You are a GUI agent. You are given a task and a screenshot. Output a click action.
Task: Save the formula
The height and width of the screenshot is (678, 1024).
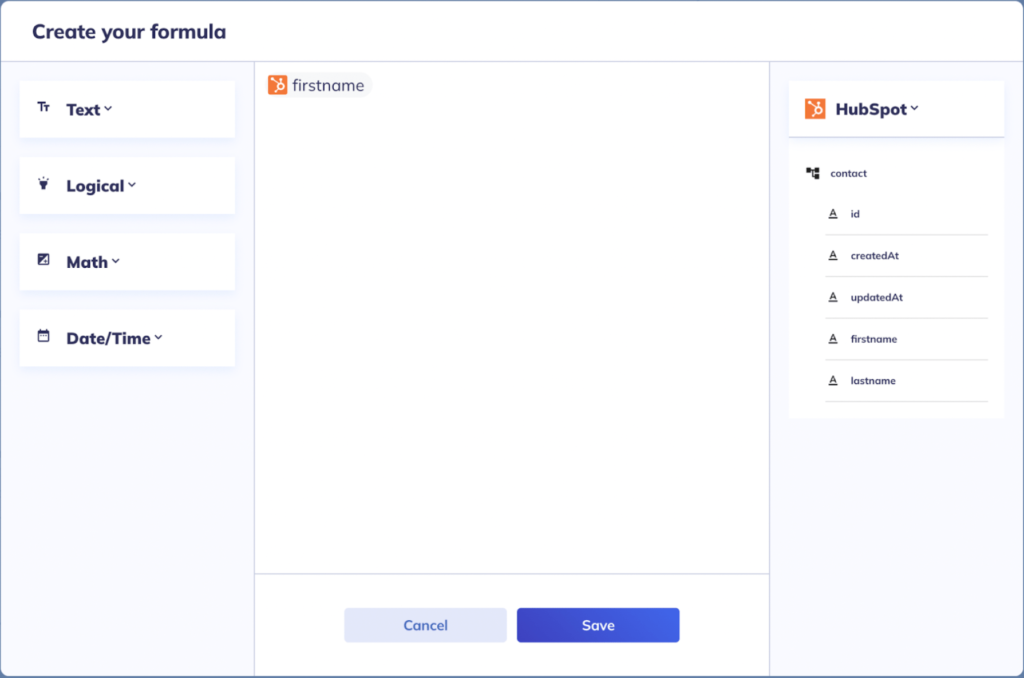coord(597,624)
